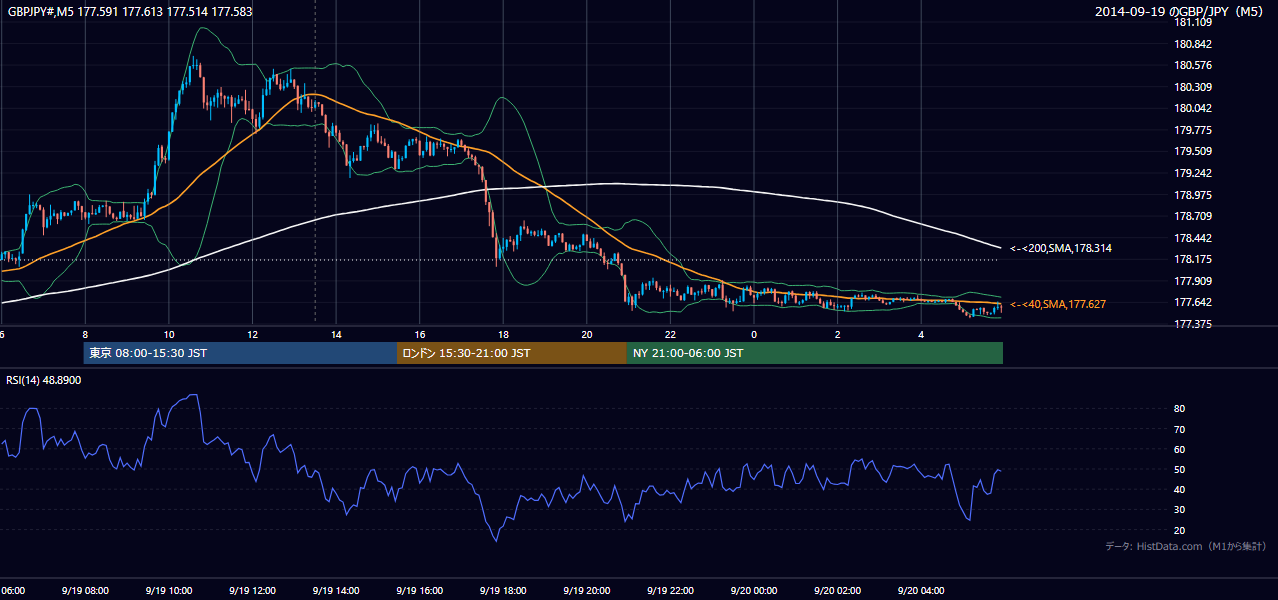Click price level 178.975 on the axis
The image size is (1278, 600).
click(1193, 195)
